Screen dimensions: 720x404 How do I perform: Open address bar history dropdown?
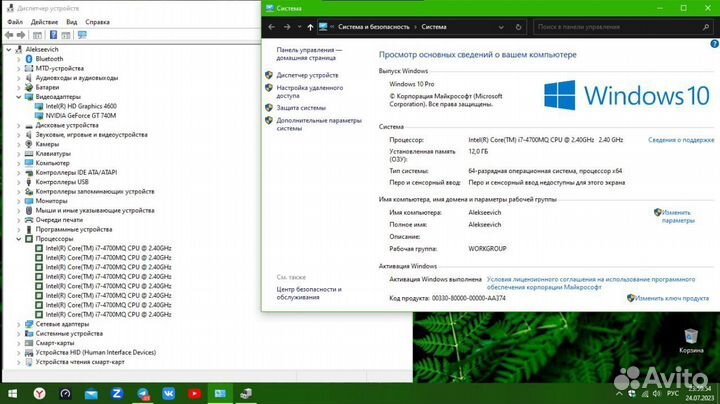(x=501, y=27)
